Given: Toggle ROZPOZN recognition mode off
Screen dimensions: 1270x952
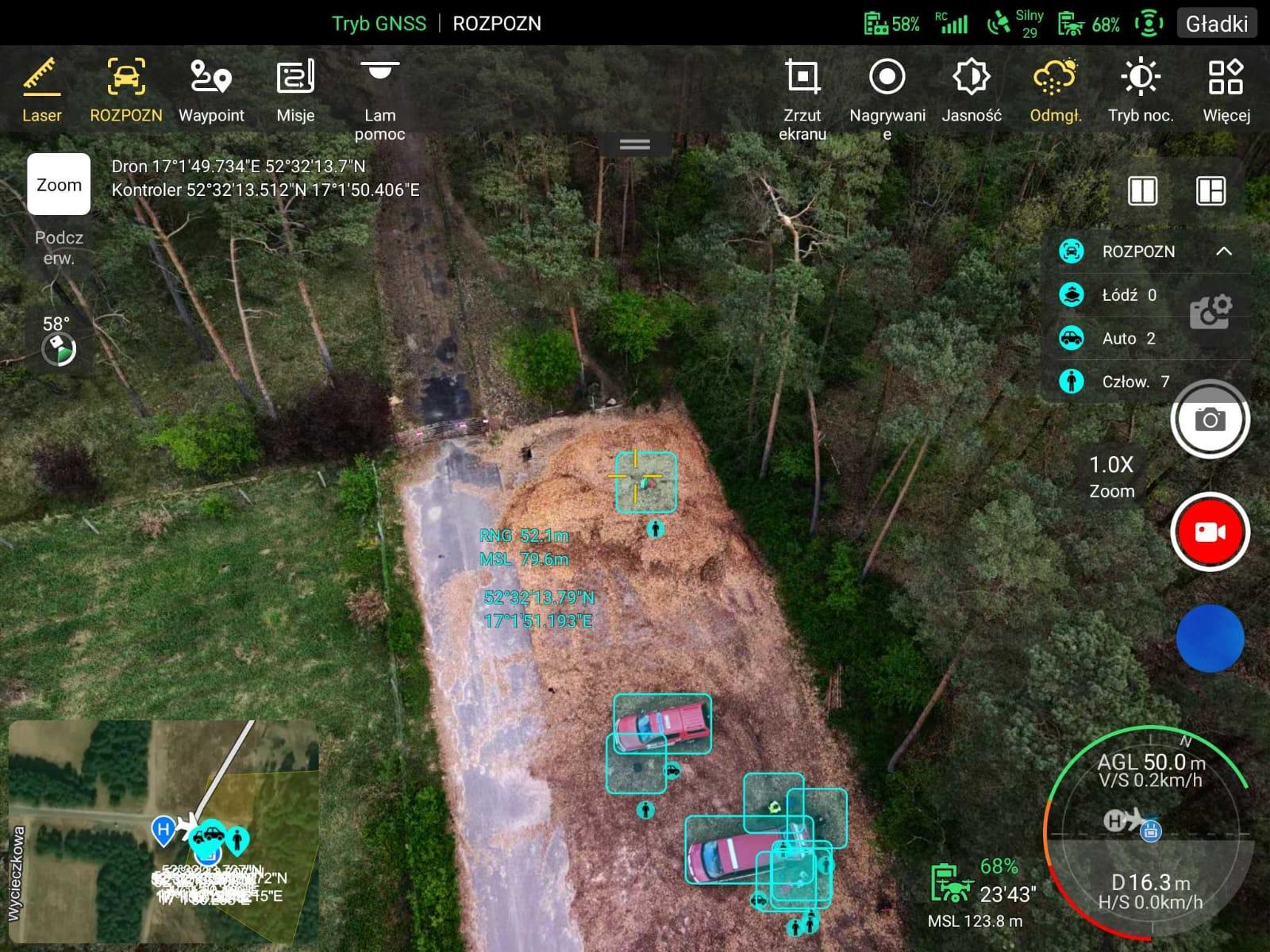Looking at the screenshot, I should pos(125,90).
